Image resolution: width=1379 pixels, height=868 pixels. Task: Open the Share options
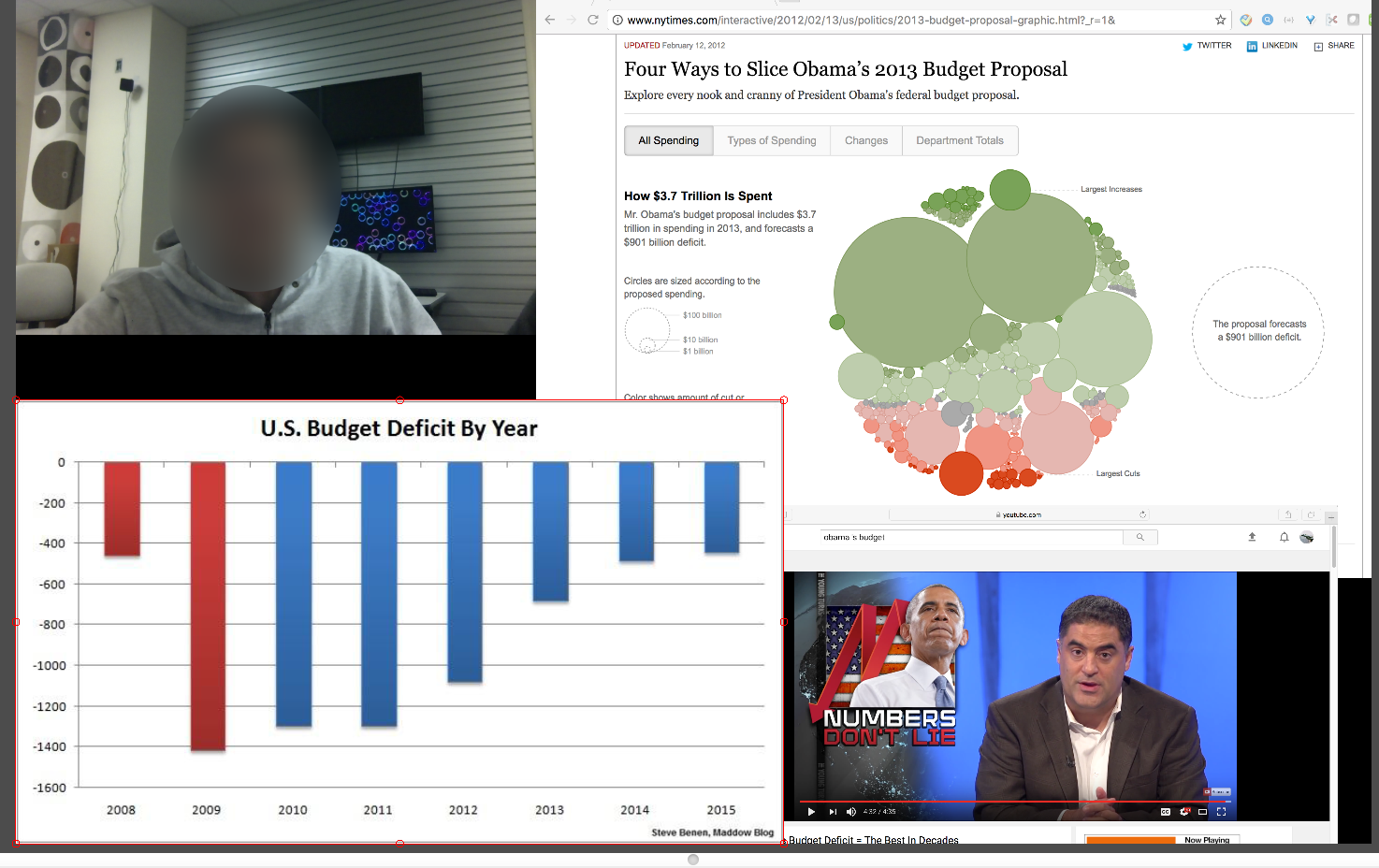pos(1334,46)
